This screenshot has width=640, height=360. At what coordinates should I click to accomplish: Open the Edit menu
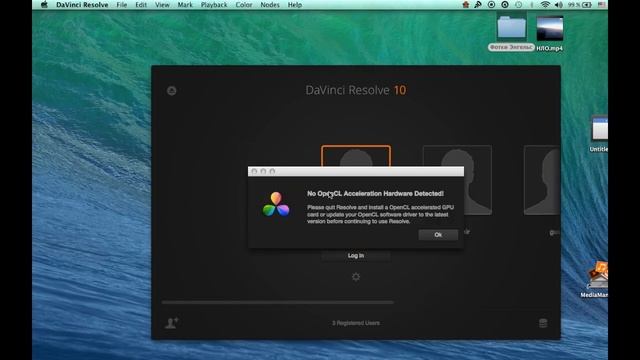(x=141, y=5)
